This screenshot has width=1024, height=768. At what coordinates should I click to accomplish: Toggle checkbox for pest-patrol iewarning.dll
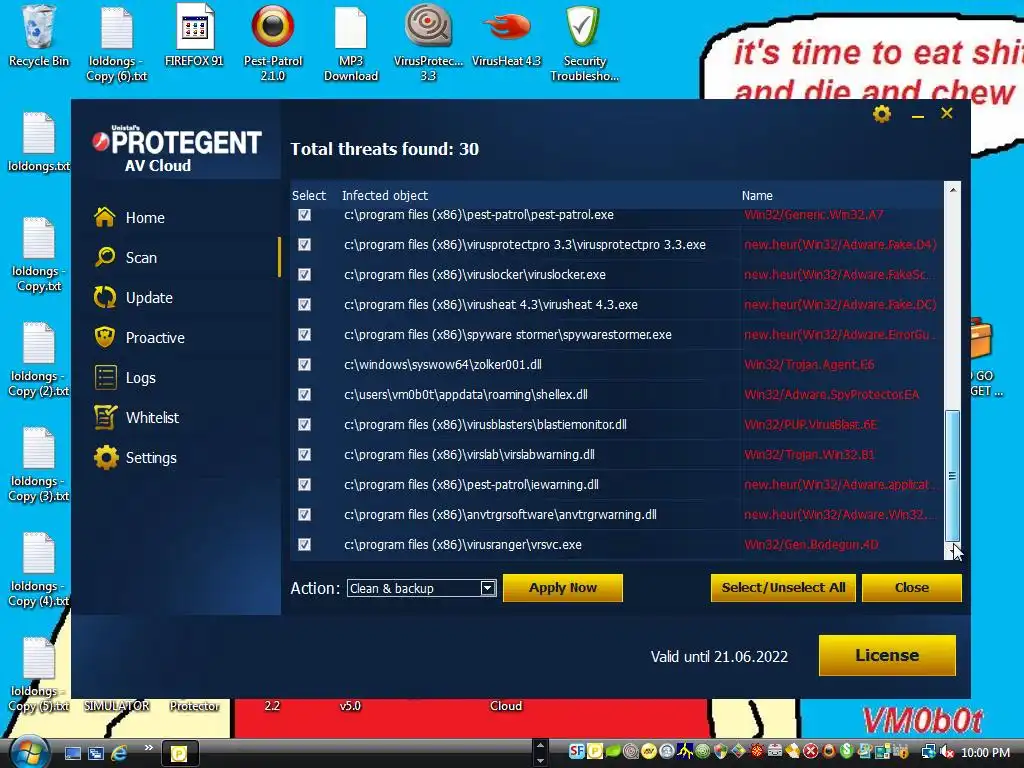pos(304,485)
